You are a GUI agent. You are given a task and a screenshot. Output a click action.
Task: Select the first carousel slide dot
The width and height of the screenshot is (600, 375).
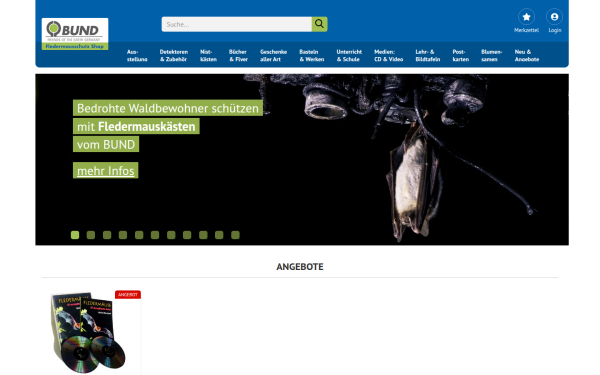[75, 235]
